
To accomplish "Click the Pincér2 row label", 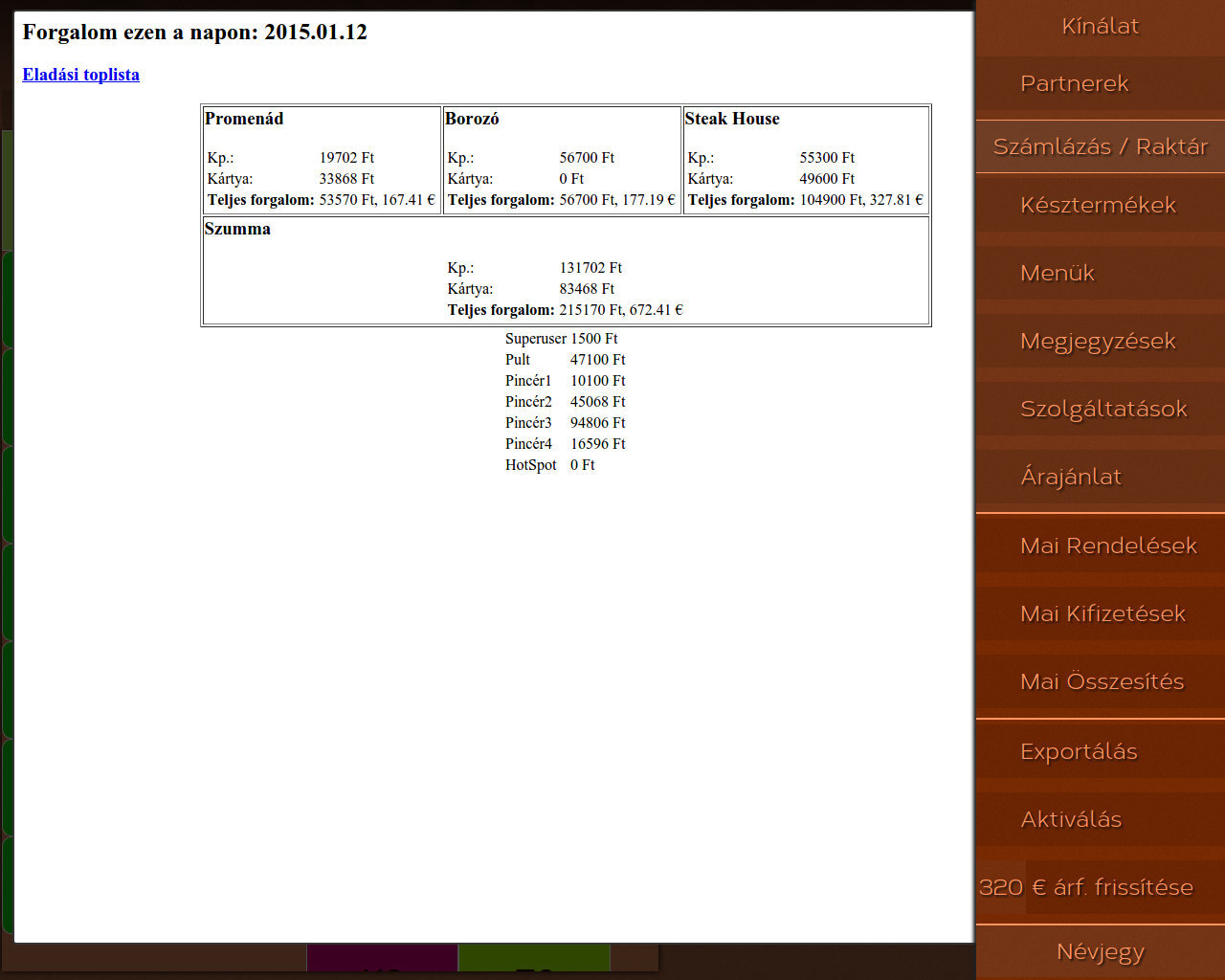I will tap(528, 402).
